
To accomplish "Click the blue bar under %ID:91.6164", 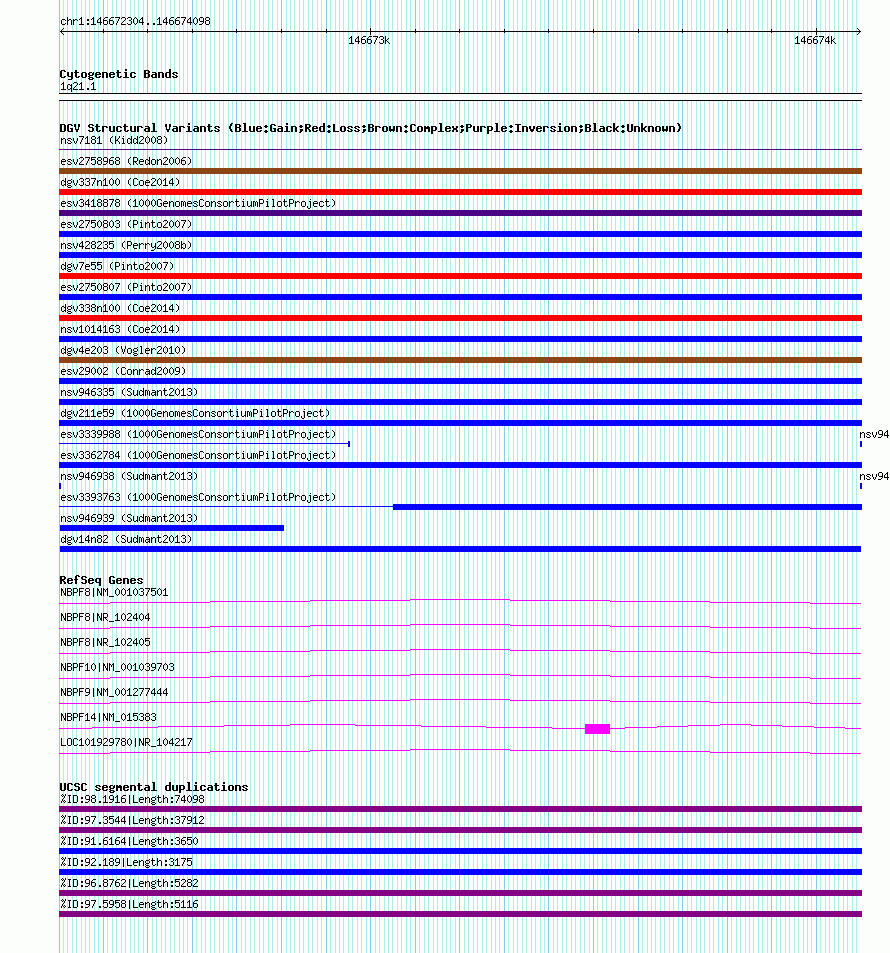I will 460,851.
